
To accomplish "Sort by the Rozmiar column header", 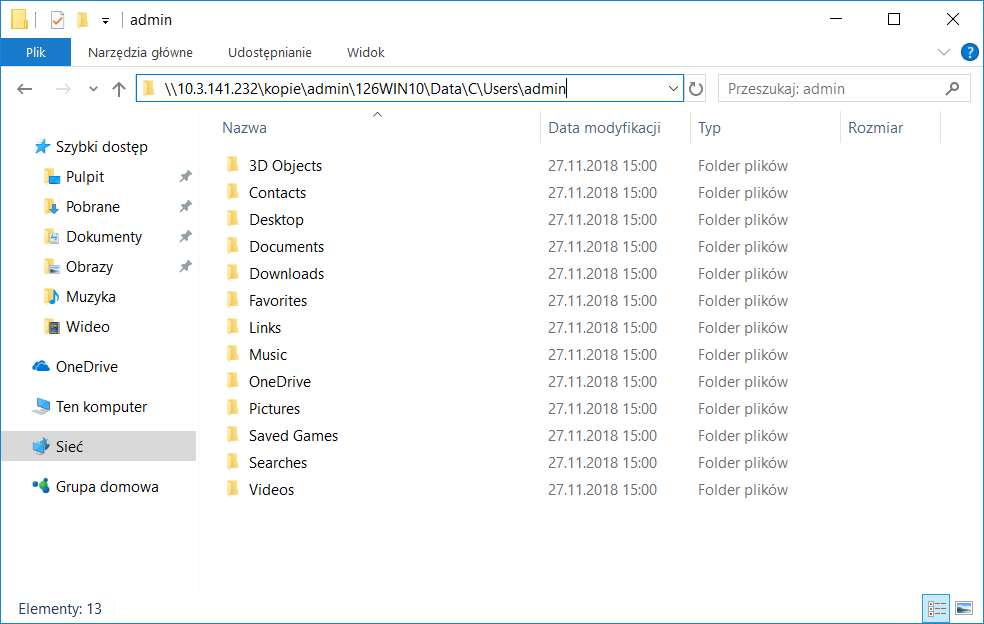I will point(875,127).
